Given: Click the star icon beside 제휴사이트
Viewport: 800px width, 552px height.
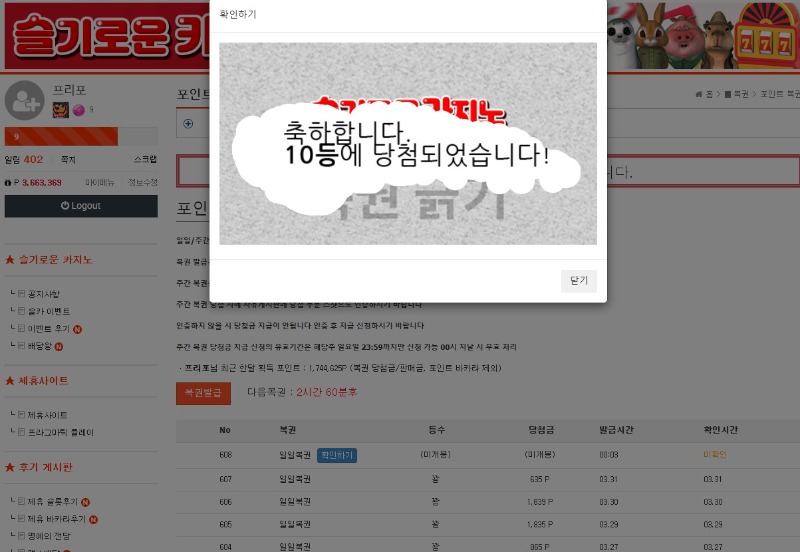Looking at the screenshot, I should pyautogui.click(x=10, y=381).
